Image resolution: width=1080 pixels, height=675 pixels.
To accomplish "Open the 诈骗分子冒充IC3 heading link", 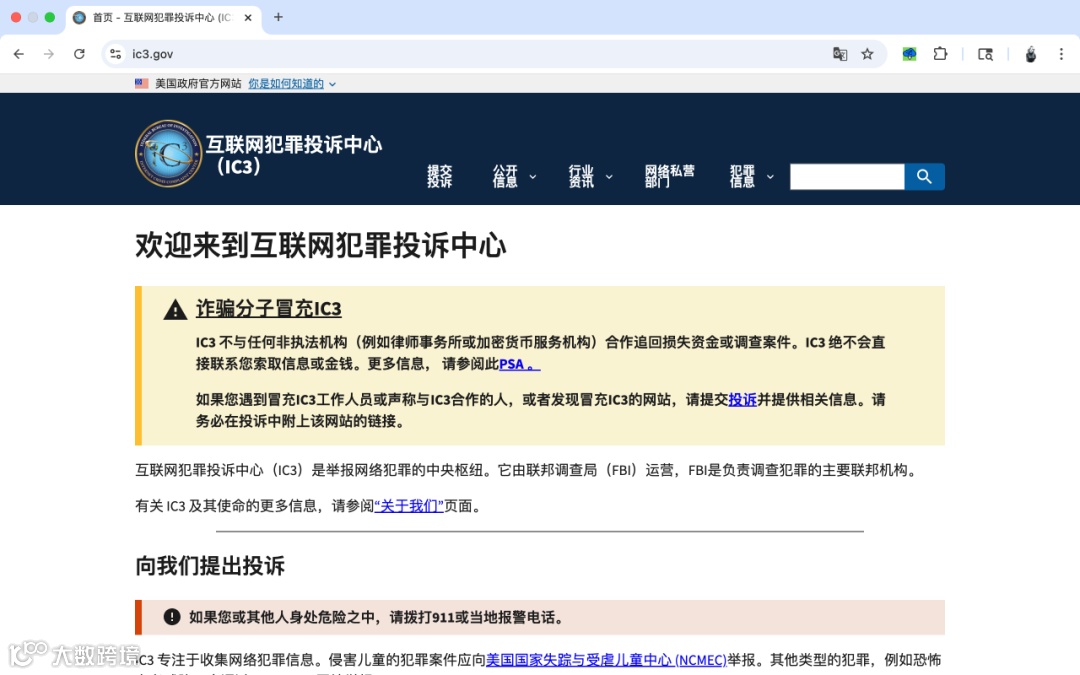I will [269, 309].
